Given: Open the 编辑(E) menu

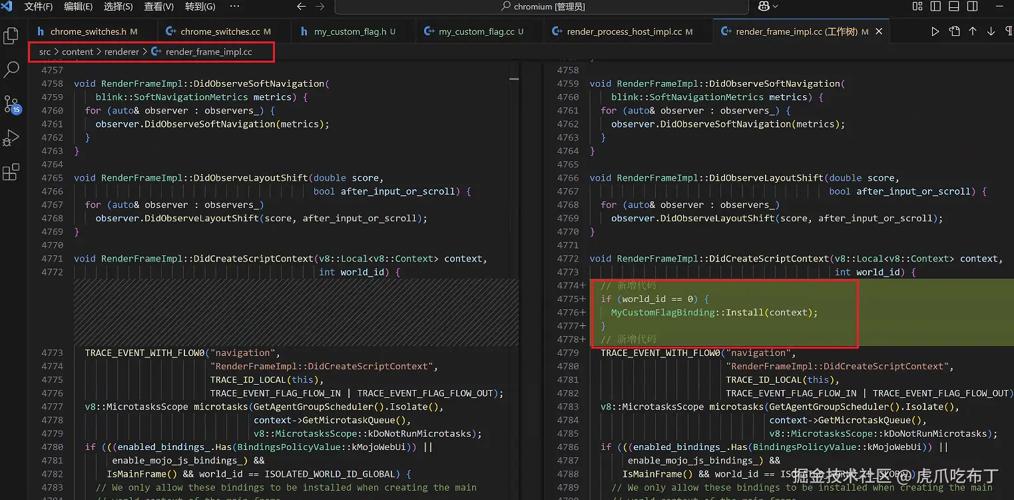Looking at the screenshot, I should (78, 6).
